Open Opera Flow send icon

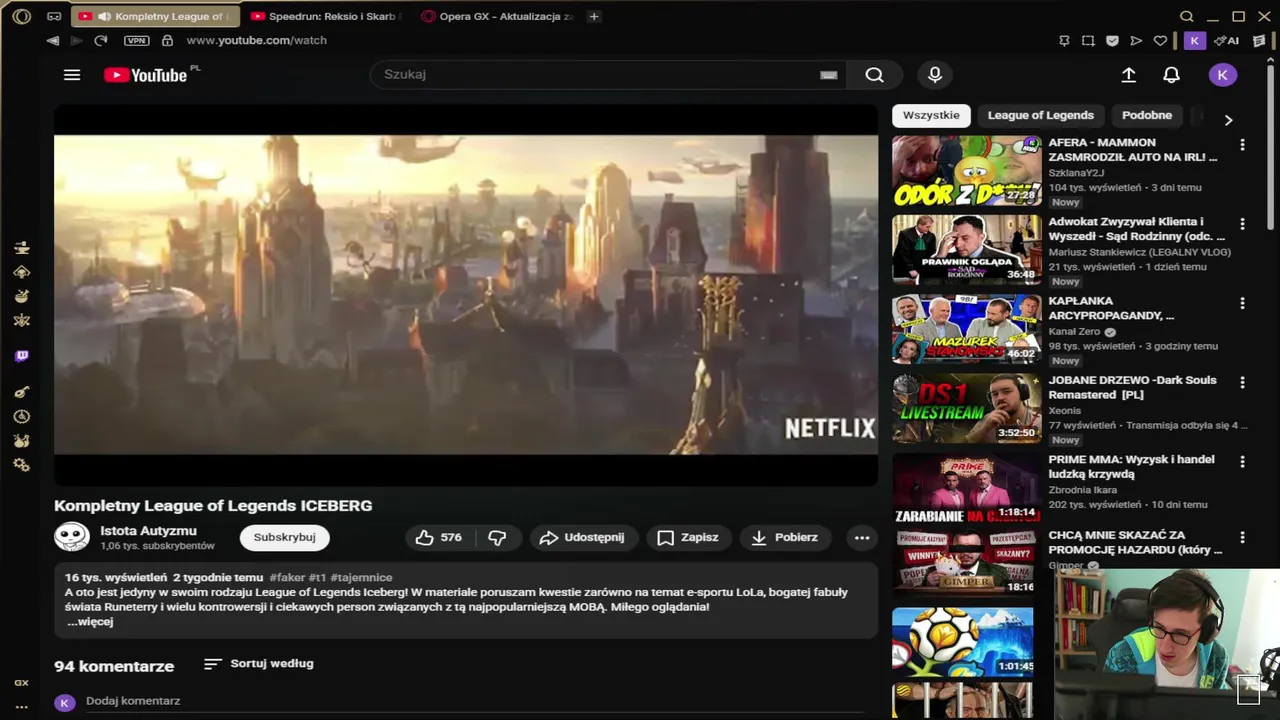click(1136, 41)
